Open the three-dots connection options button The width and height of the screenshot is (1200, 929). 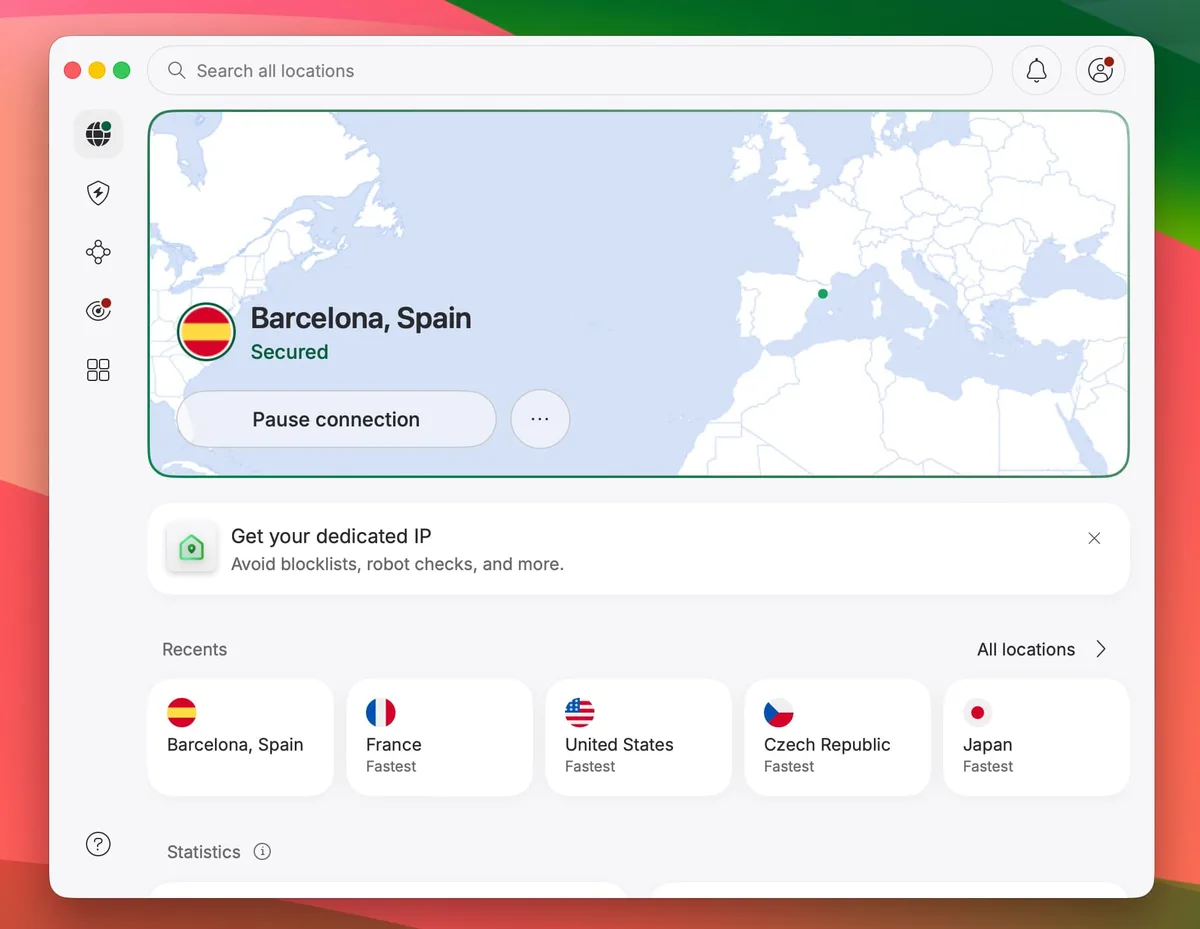tap(540, 419)
